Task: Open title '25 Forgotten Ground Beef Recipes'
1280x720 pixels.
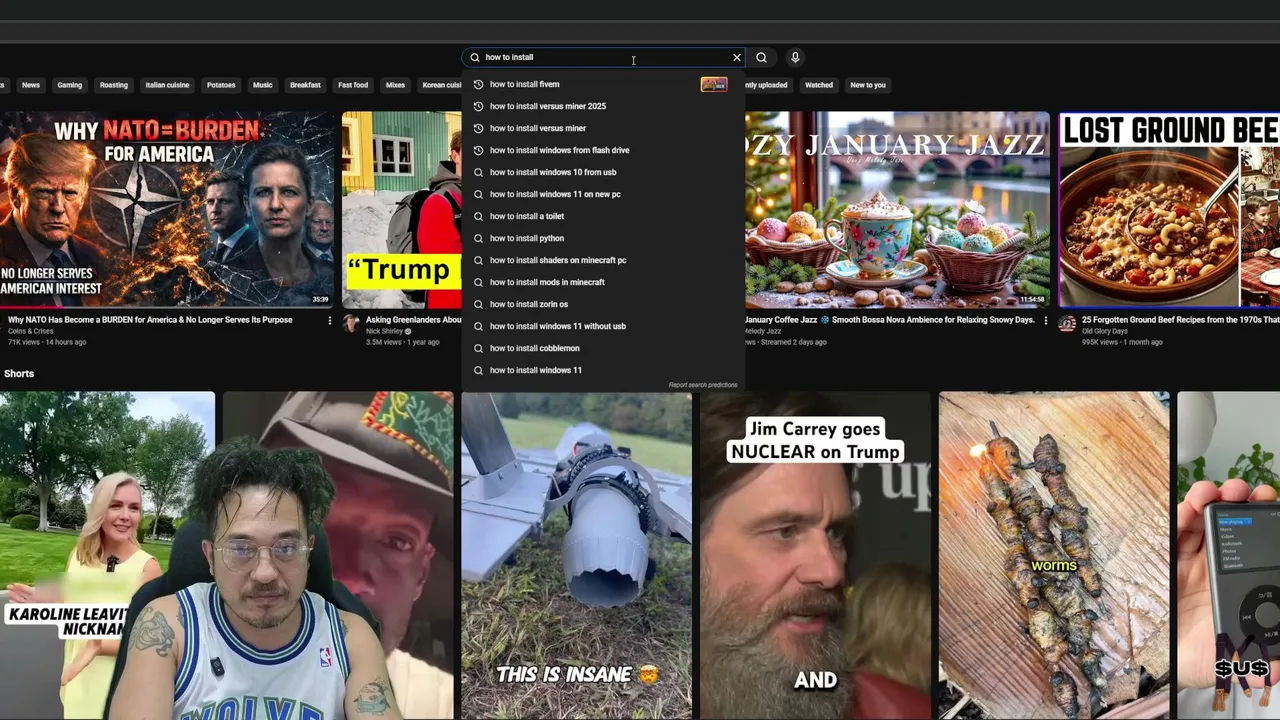Action: coord(1181,320)
